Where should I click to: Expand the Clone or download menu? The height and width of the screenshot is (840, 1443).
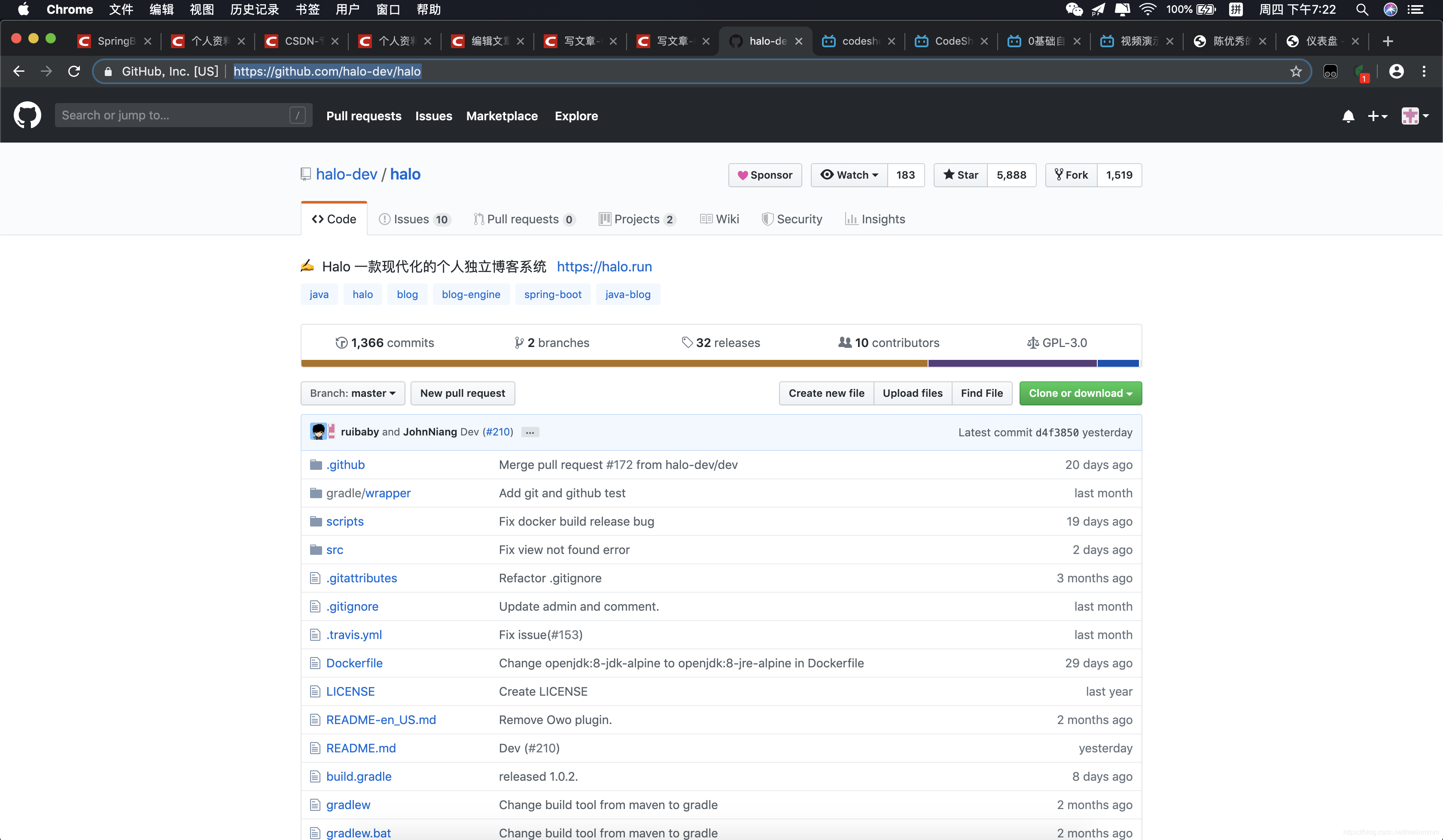click(x=1080, y=393)
